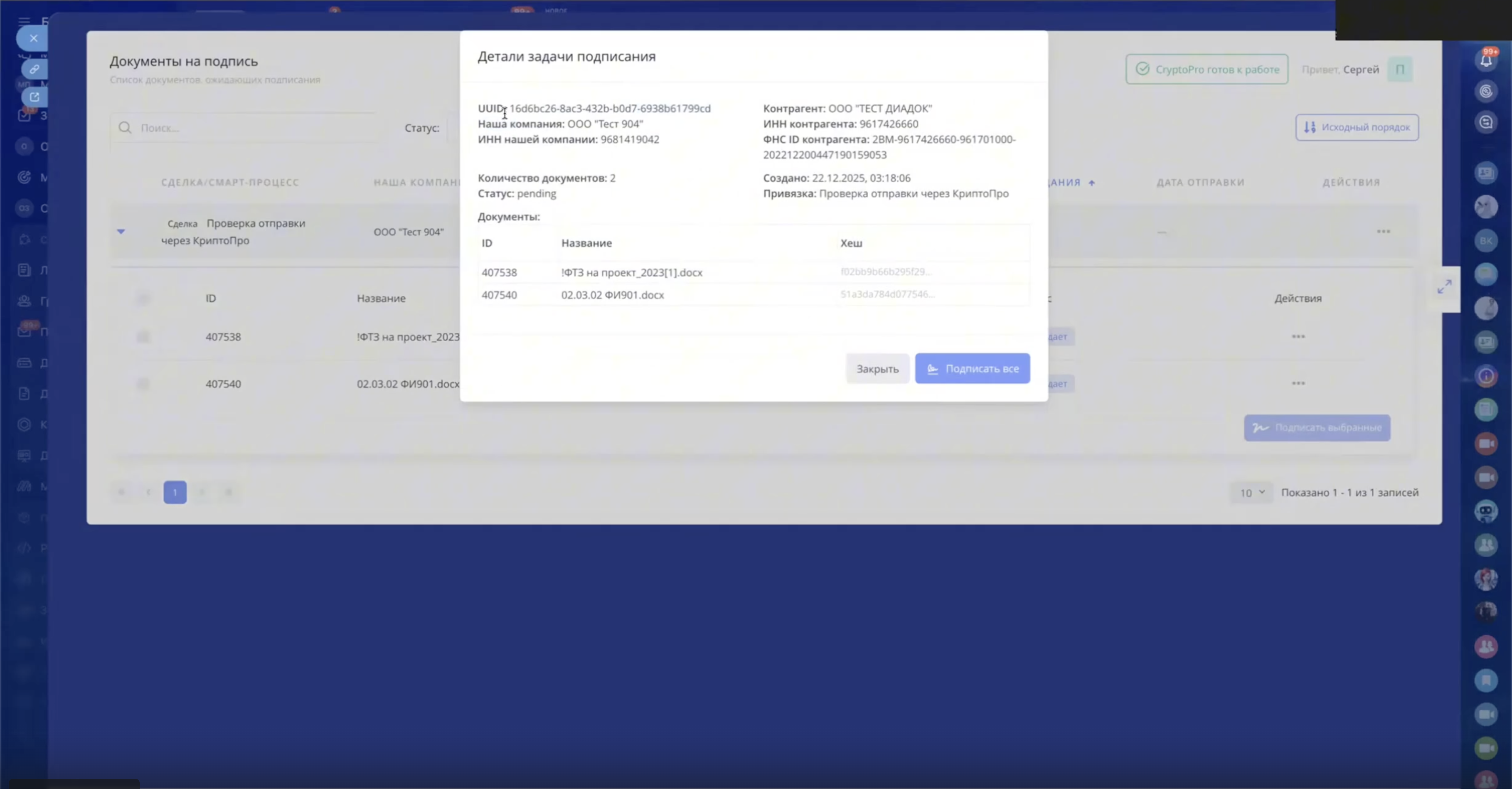This screenshot has height=789, width=1512.
Task: Open the robot chat icon in right sidebar
Action: 1486,511
